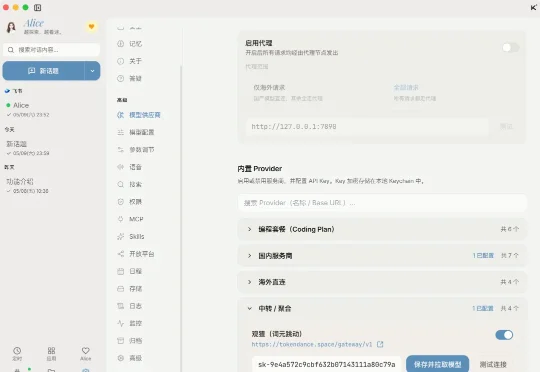Open the external link icon beside tokendance URL
Image resolution: width=540 pixels, height=372 pixels.
[x=380, y=344]
